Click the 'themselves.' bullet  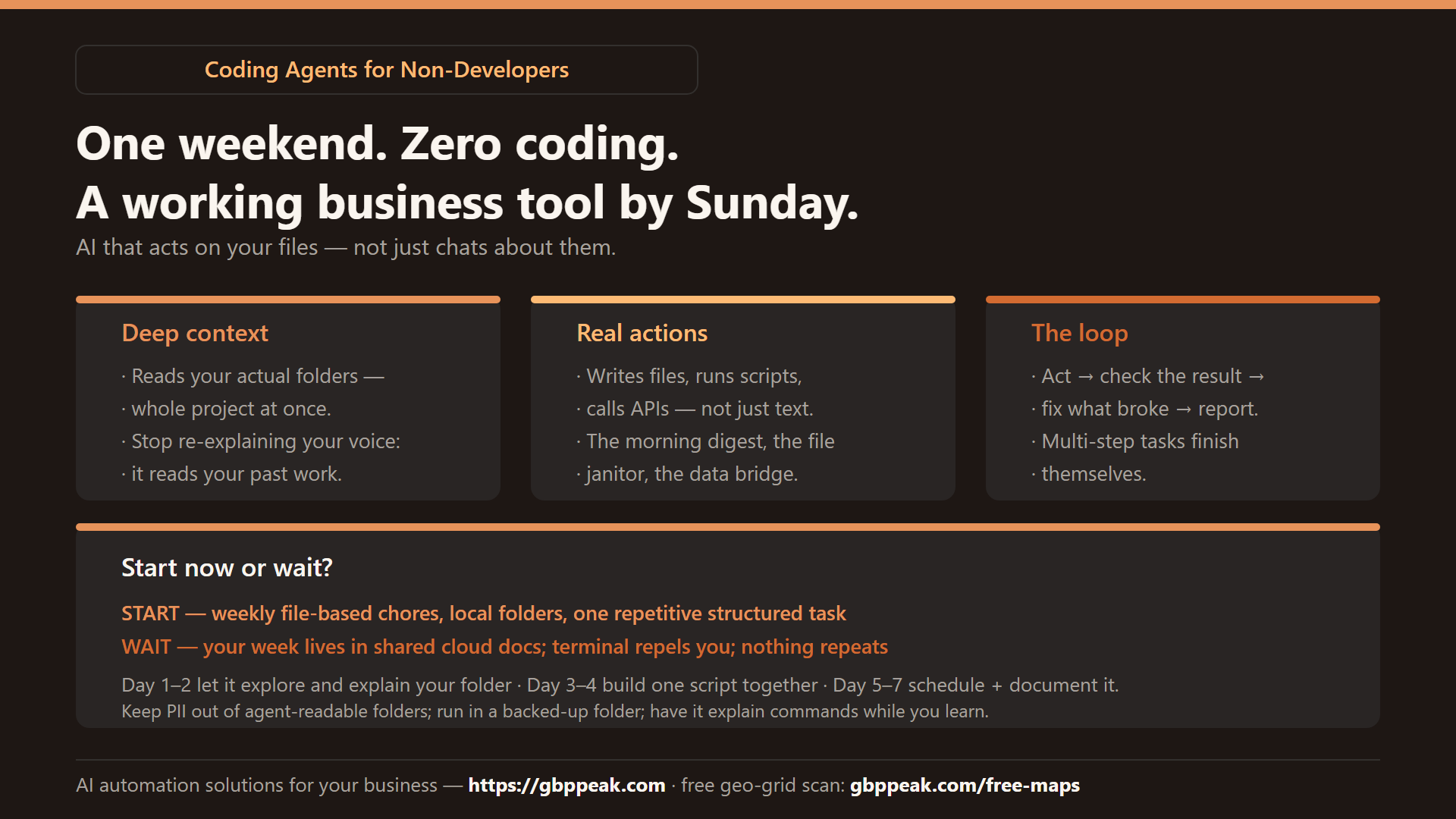[x=1089, y=474]
